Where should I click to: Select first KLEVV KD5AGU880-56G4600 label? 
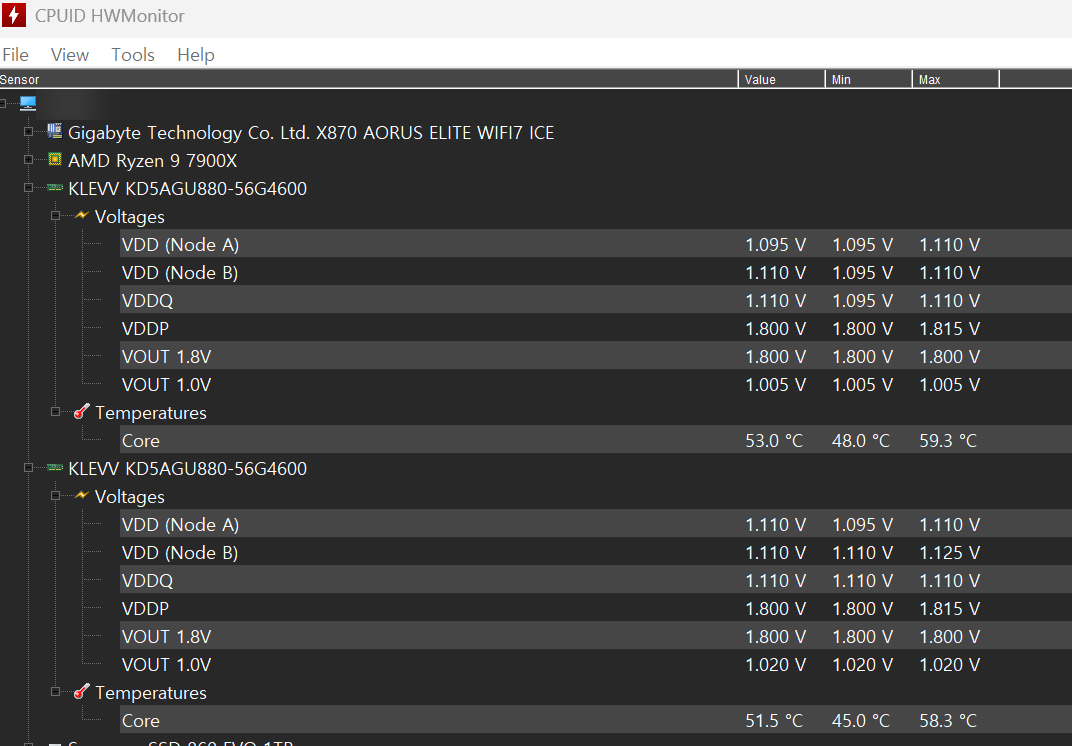click(x=187, y=189)
